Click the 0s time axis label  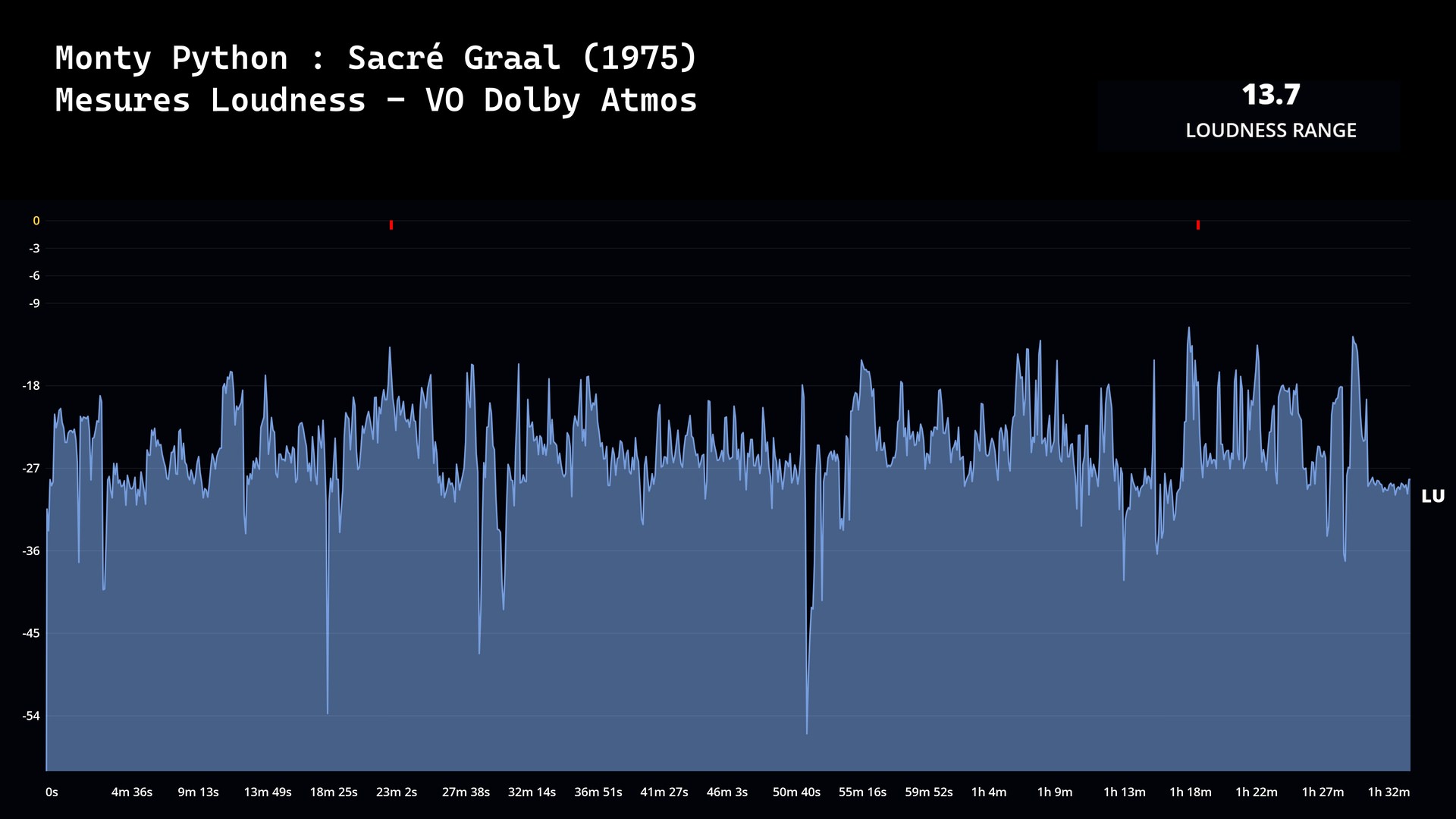coord(52,792)
